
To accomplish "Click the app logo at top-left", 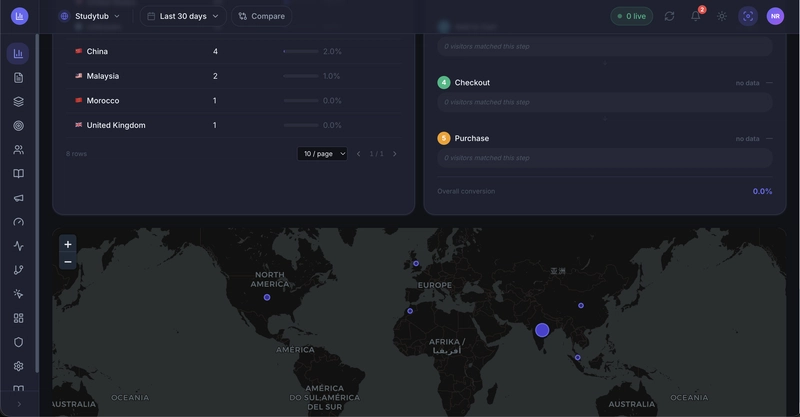I will 19,16.
